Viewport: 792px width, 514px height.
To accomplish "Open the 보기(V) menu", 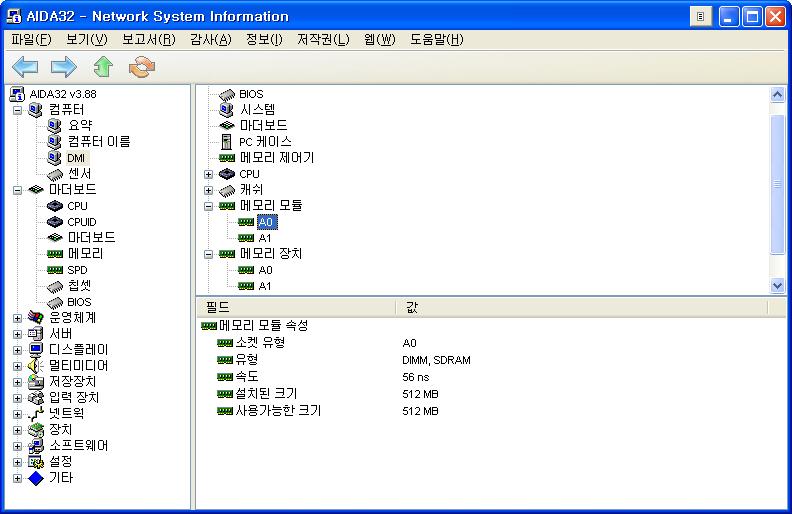I will 87,39.
